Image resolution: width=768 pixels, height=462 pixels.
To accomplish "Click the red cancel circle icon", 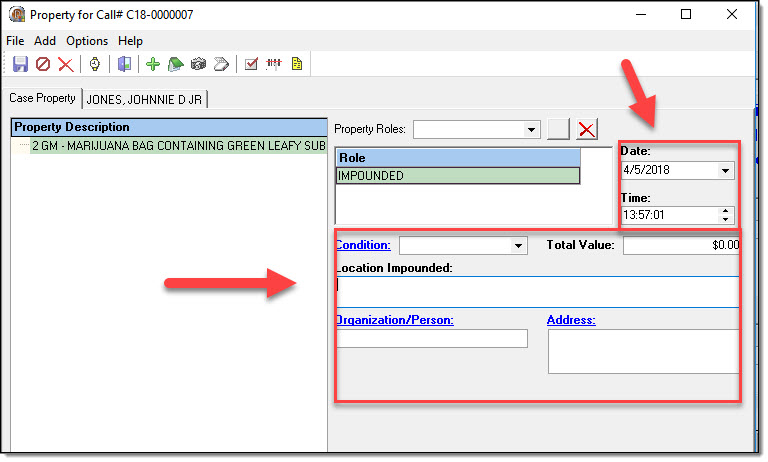I will click(43, 64).
